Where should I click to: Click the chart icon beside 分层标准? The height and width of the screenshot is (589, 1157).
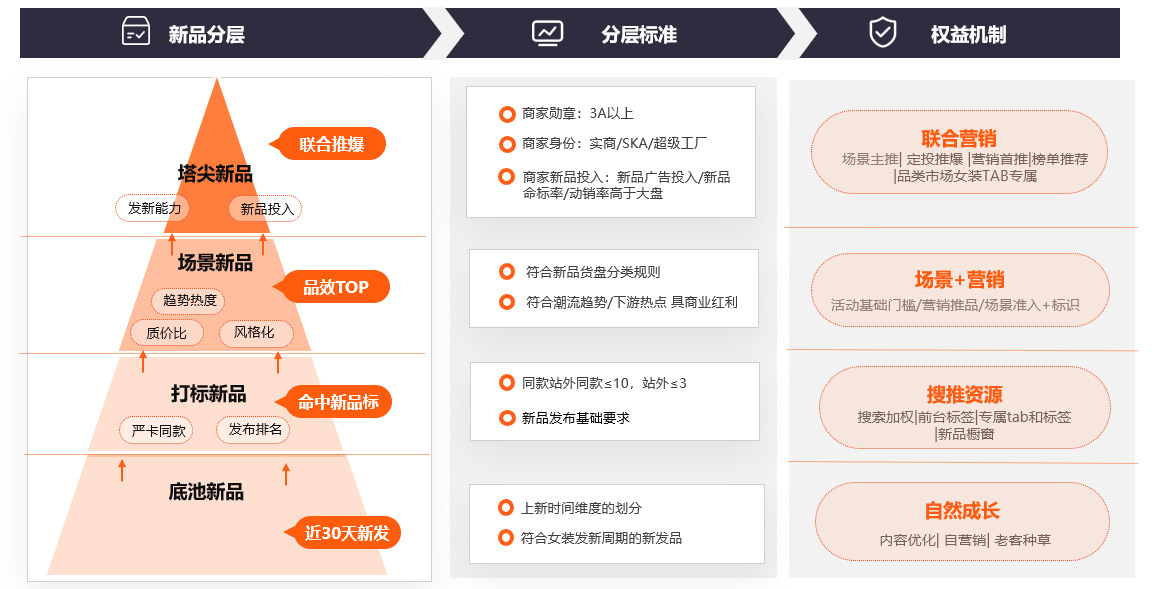[x=545, y=31]
